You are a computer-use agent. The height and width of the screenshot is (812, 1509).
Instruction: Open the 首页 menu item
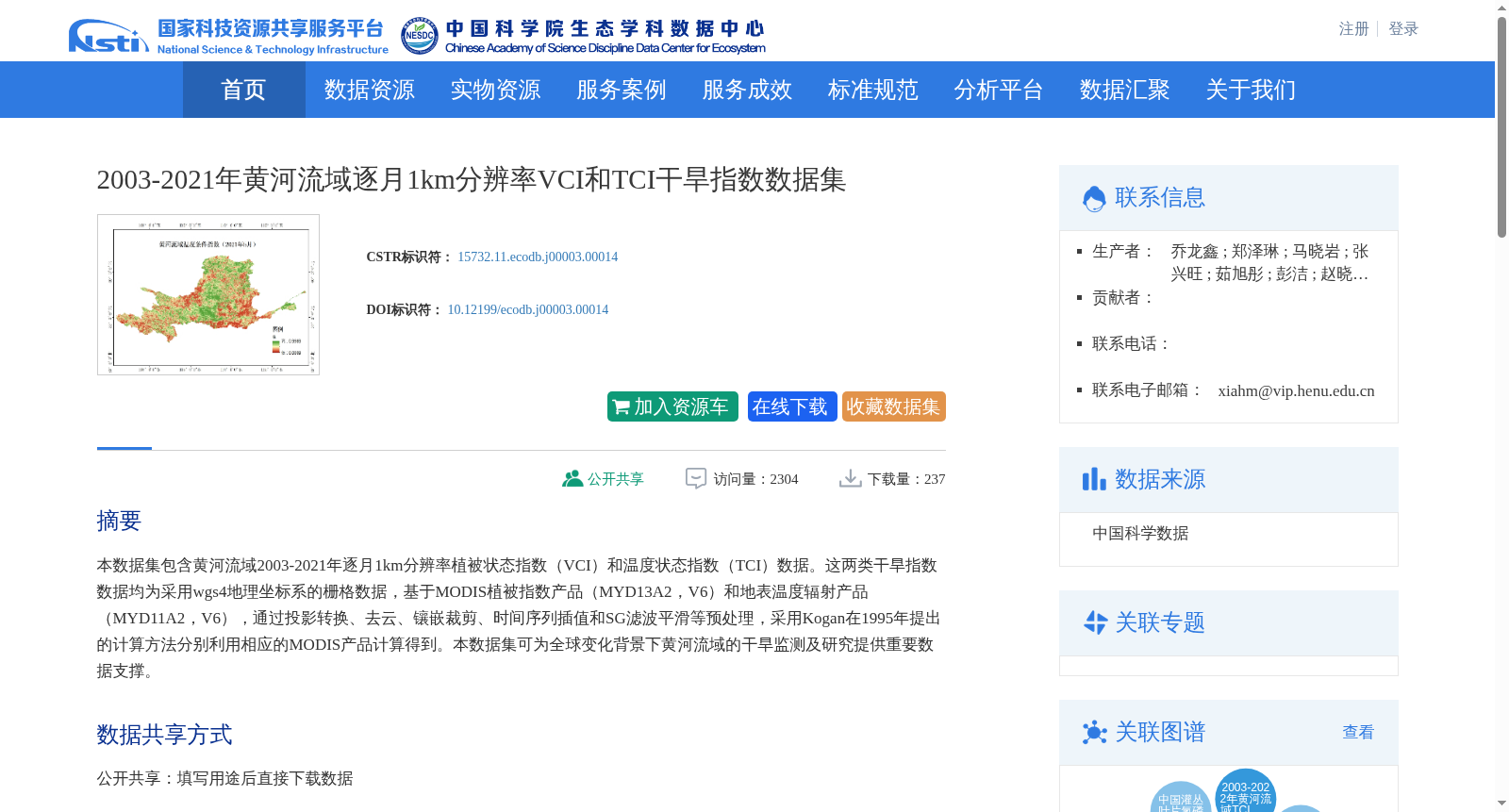(243, 90)
